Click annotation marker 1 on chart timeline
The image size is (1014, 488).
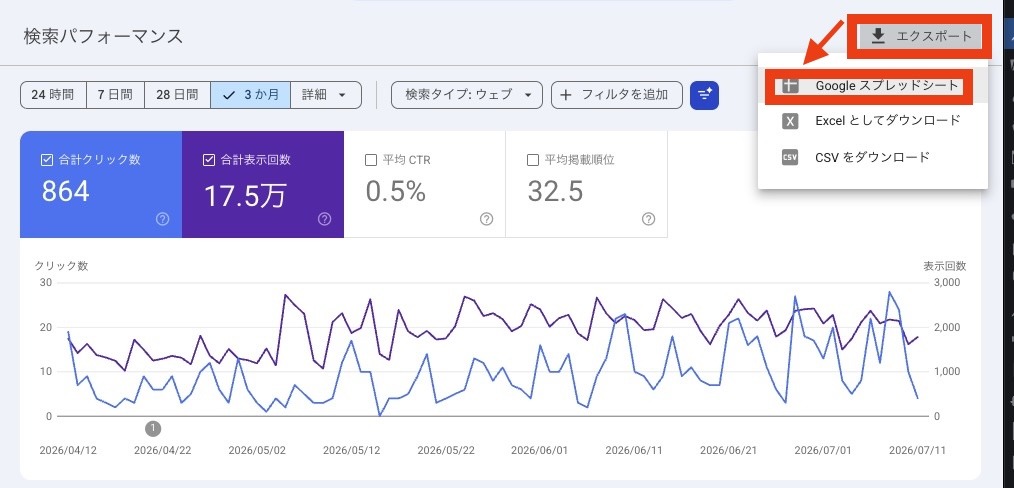(153, 428)
